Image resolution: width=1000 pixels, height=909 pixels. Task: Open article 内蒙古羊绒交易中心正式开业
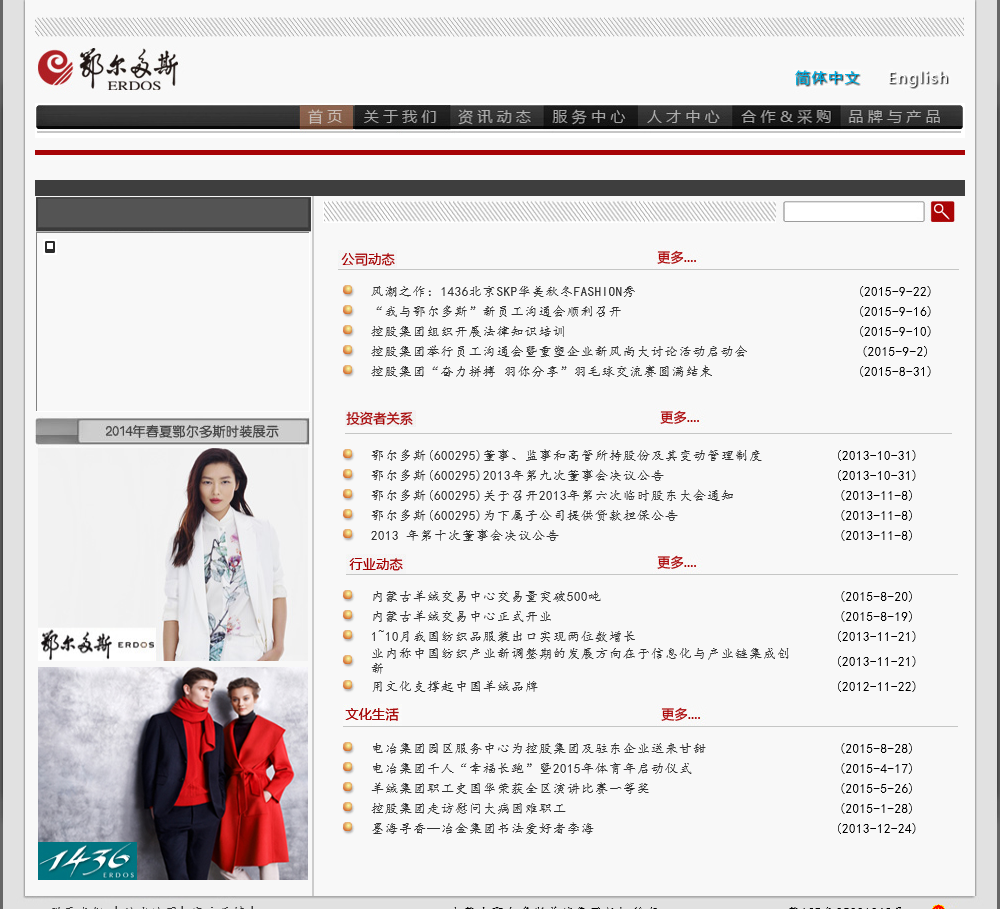(462, 616)
